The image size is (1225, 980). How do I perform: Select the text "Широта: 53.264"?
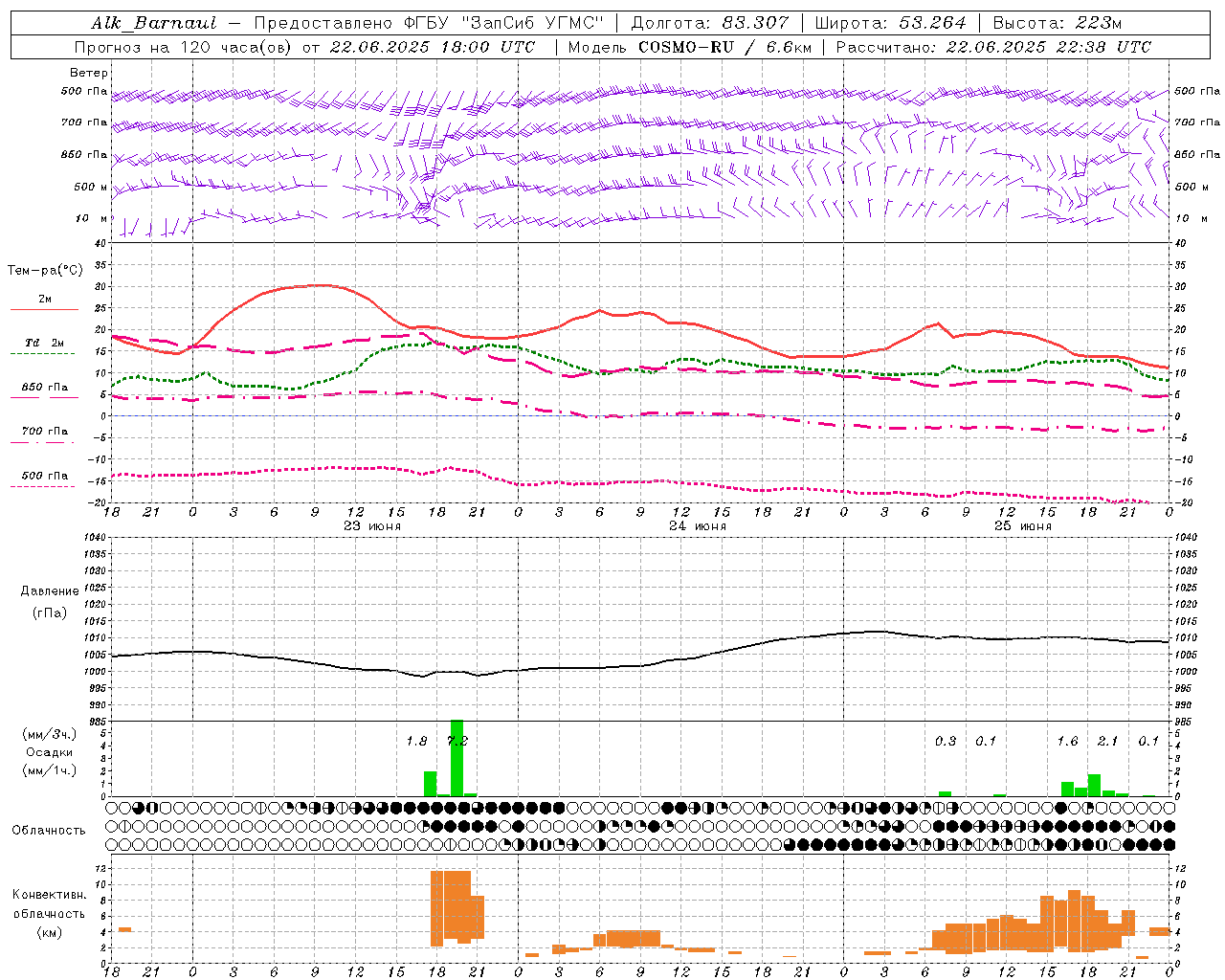[x=890, y=23]
